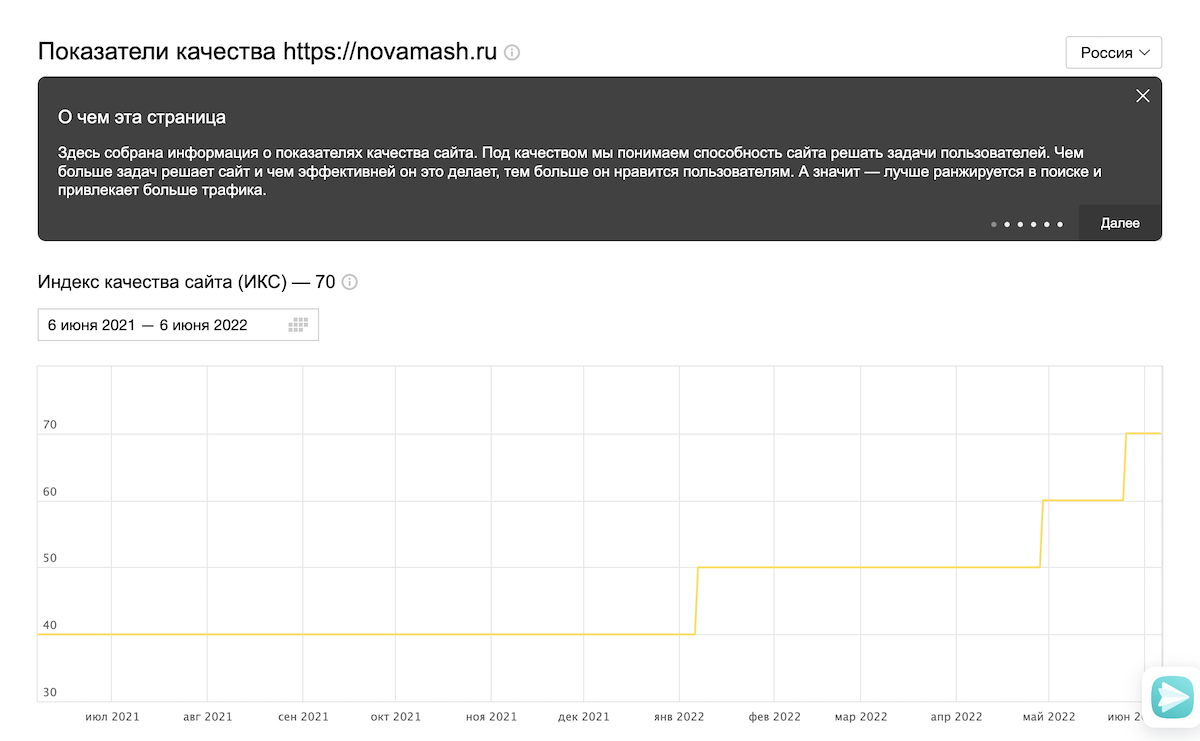Viewport: 1200px width, 741px height.
Task: Click the 70 value on y-axis
Action: tap(49, 425)
